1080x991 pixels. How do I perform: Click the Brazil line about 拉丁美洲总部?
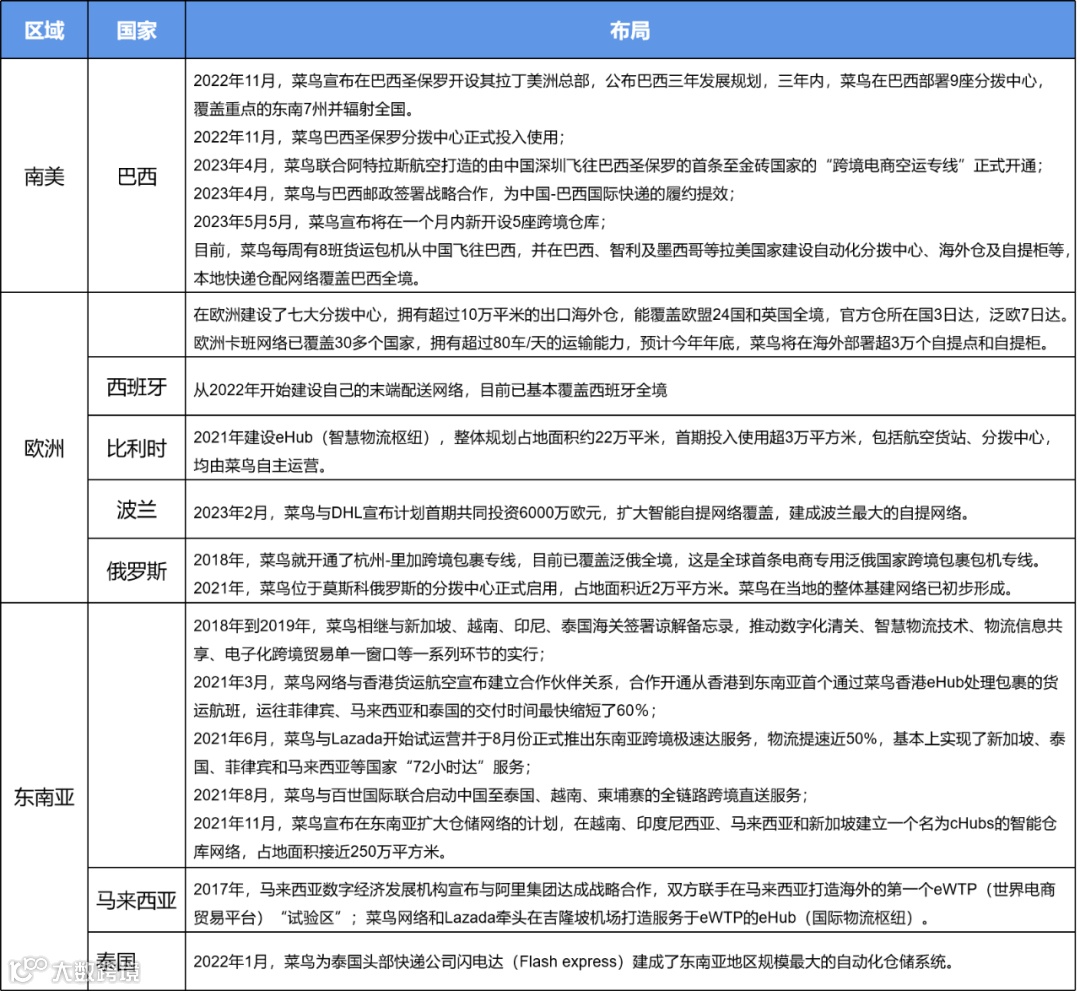[x=620, y=81]
